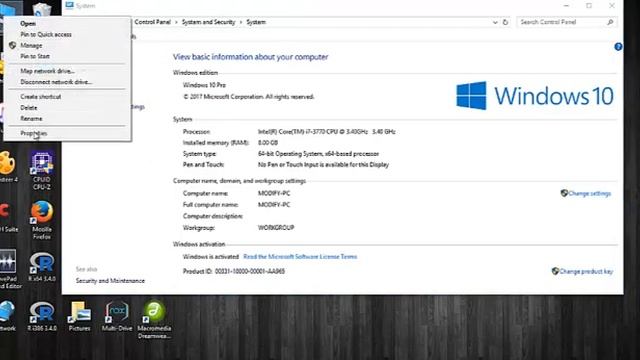Choose Map network drive...
Screen dimensions: 640x360
pyautogui.click(x=47, y=71)
